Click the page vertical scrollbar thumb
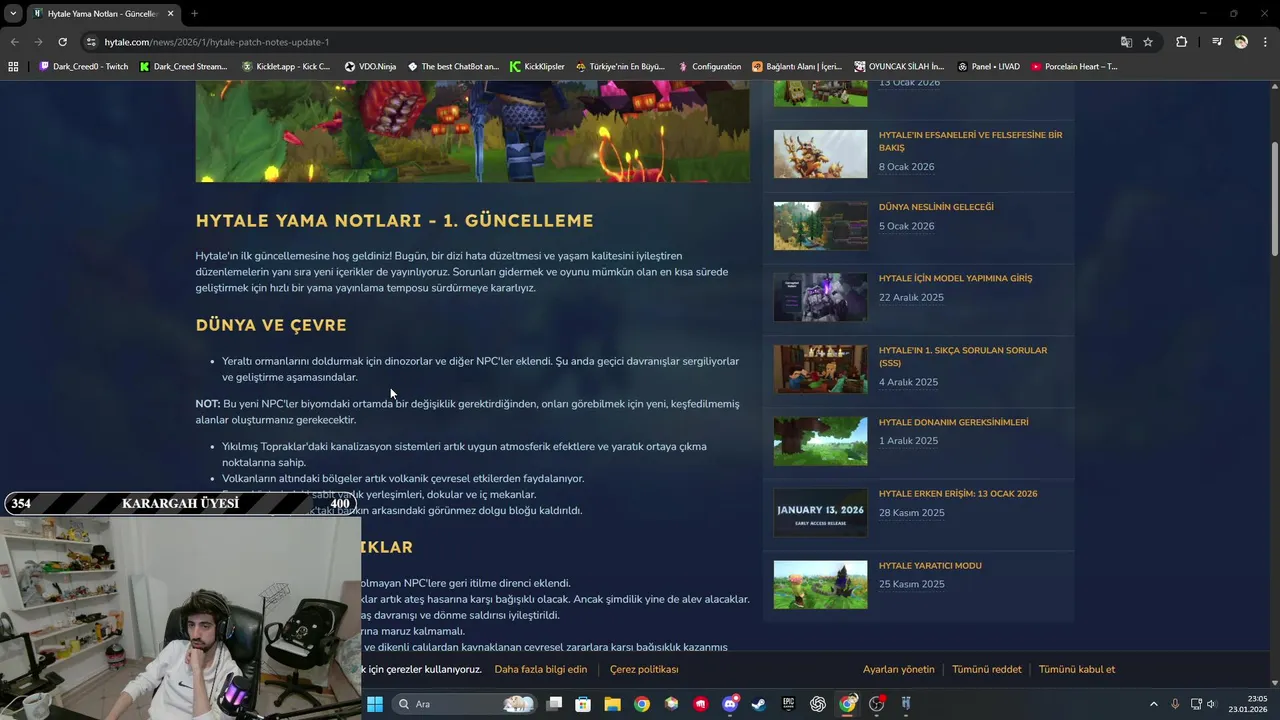1280x720 pixels. 1274,199
